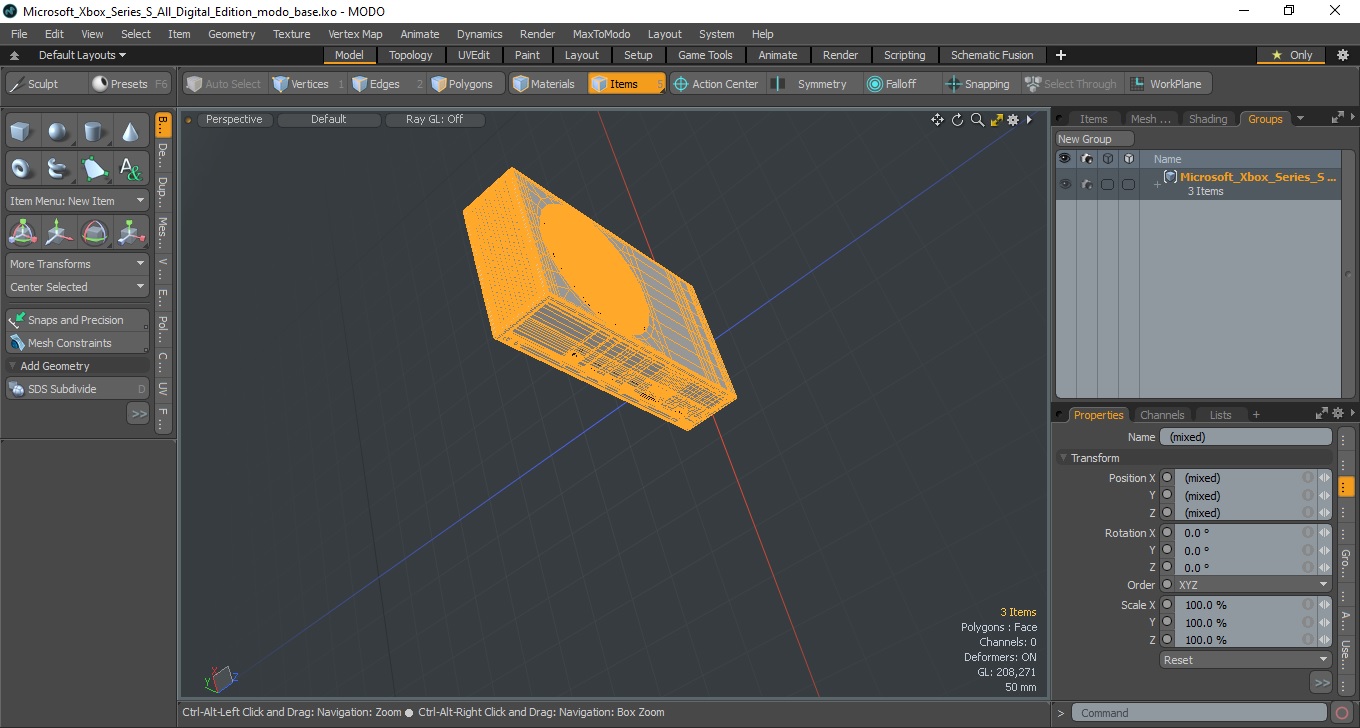The image size is (1360, 728).
Task: Switch to Materials selection mode
Action: [545, 84]
